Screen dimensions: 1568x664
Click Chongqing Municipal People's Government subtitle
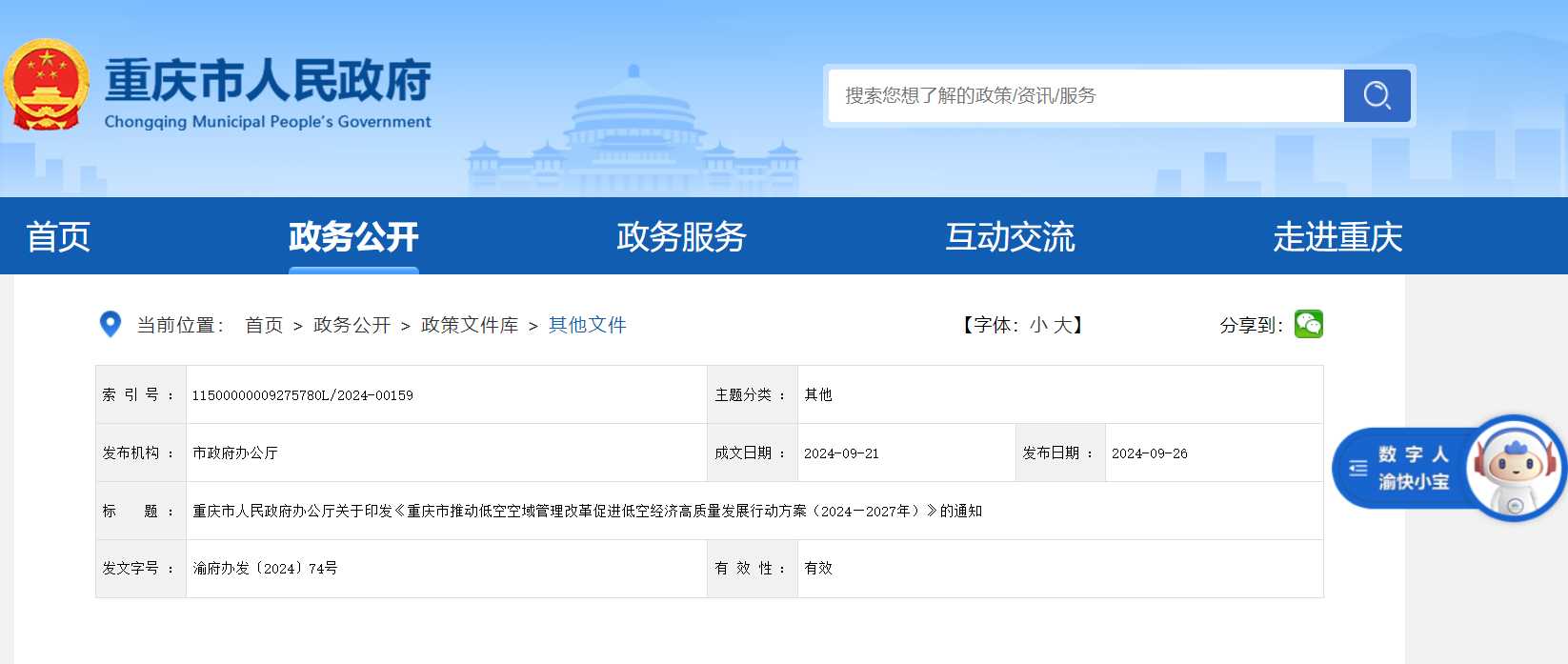[x=268, y=122]
